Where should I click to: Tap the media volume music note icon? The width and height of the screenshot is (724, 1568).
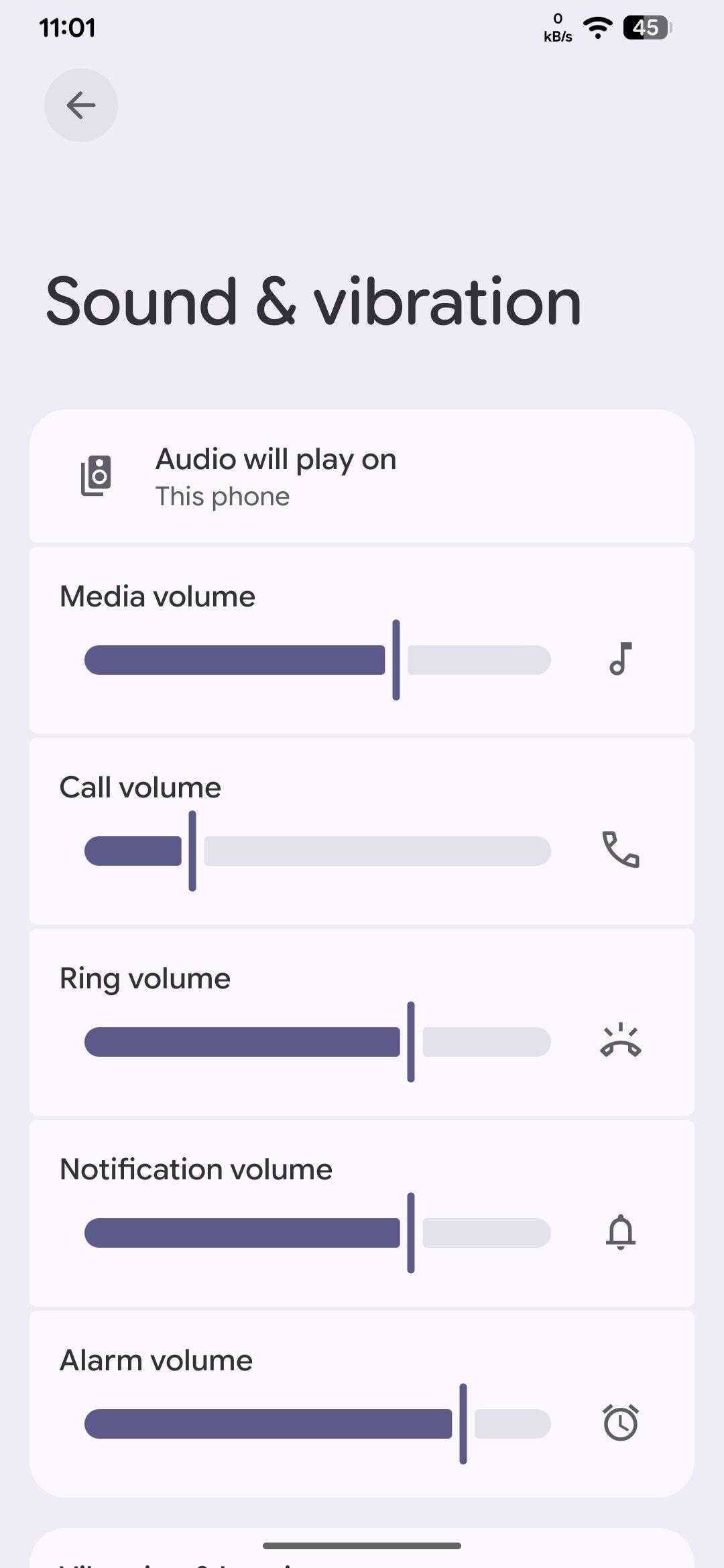tap(621, 659)
